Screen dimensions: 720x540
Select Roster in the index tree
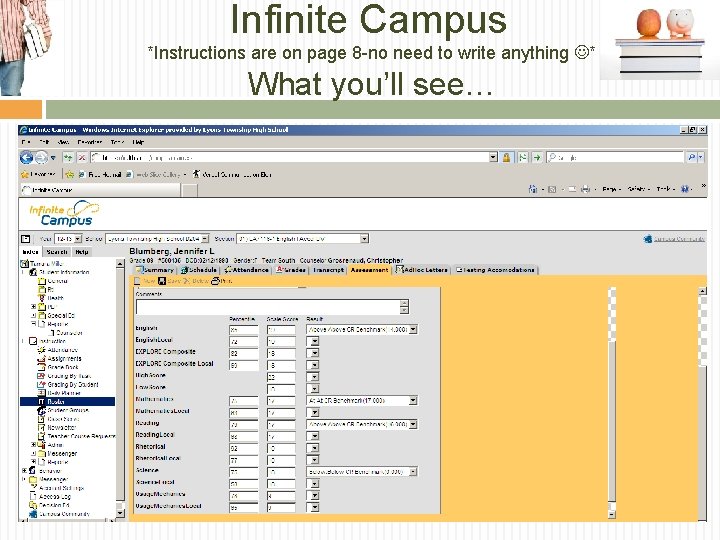point(67,402)
